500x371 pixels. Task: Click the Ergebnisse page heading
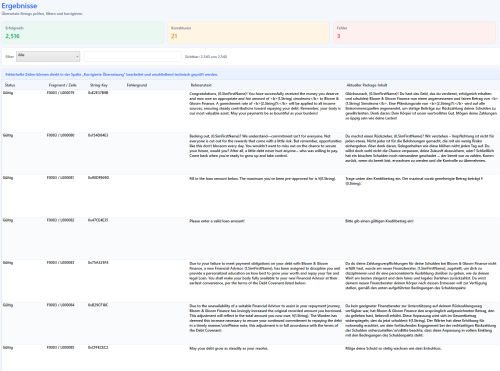tap(19, 6)
